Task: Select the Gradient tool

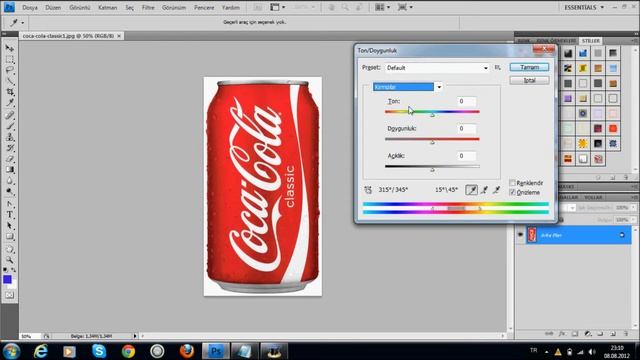Action: tap(9, 169)
